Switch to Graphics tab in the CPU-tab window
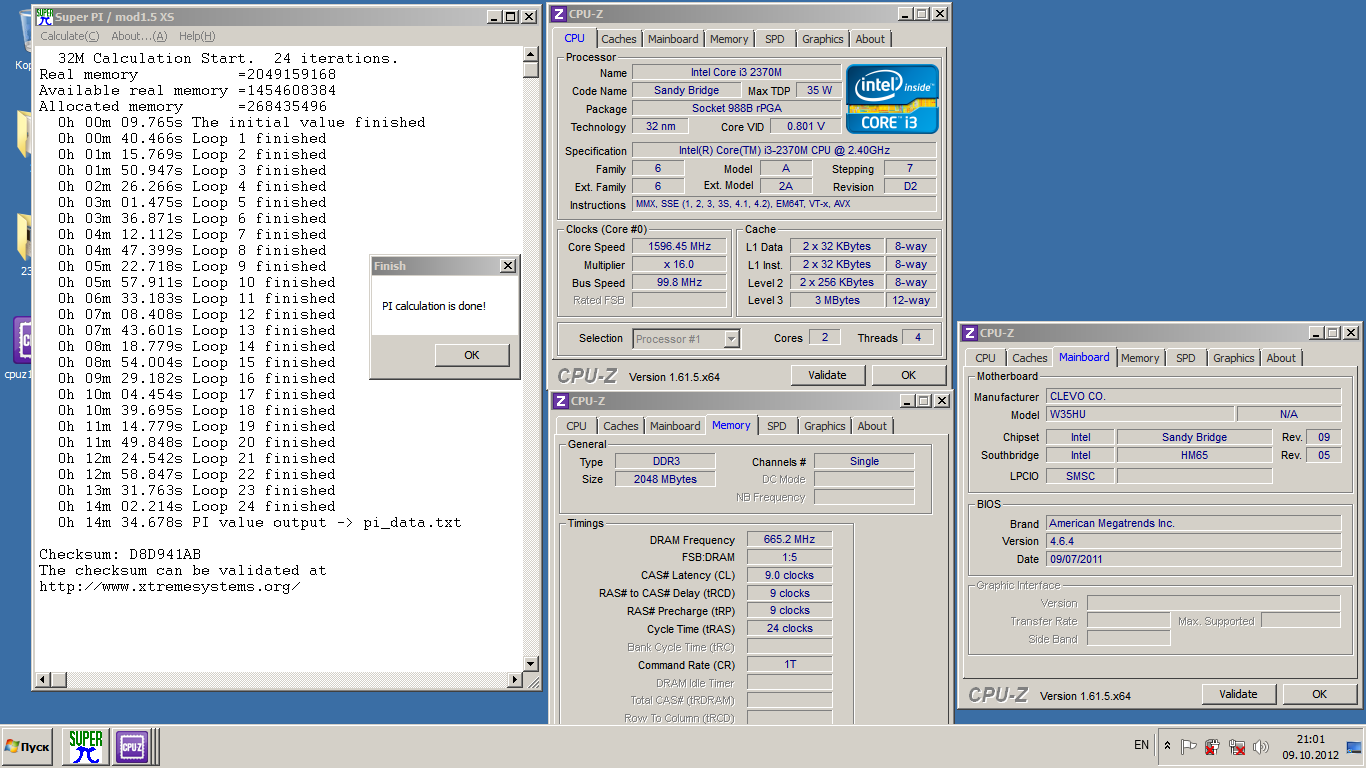The width and height of the screenshot is (1366, 768). [823, 39]
